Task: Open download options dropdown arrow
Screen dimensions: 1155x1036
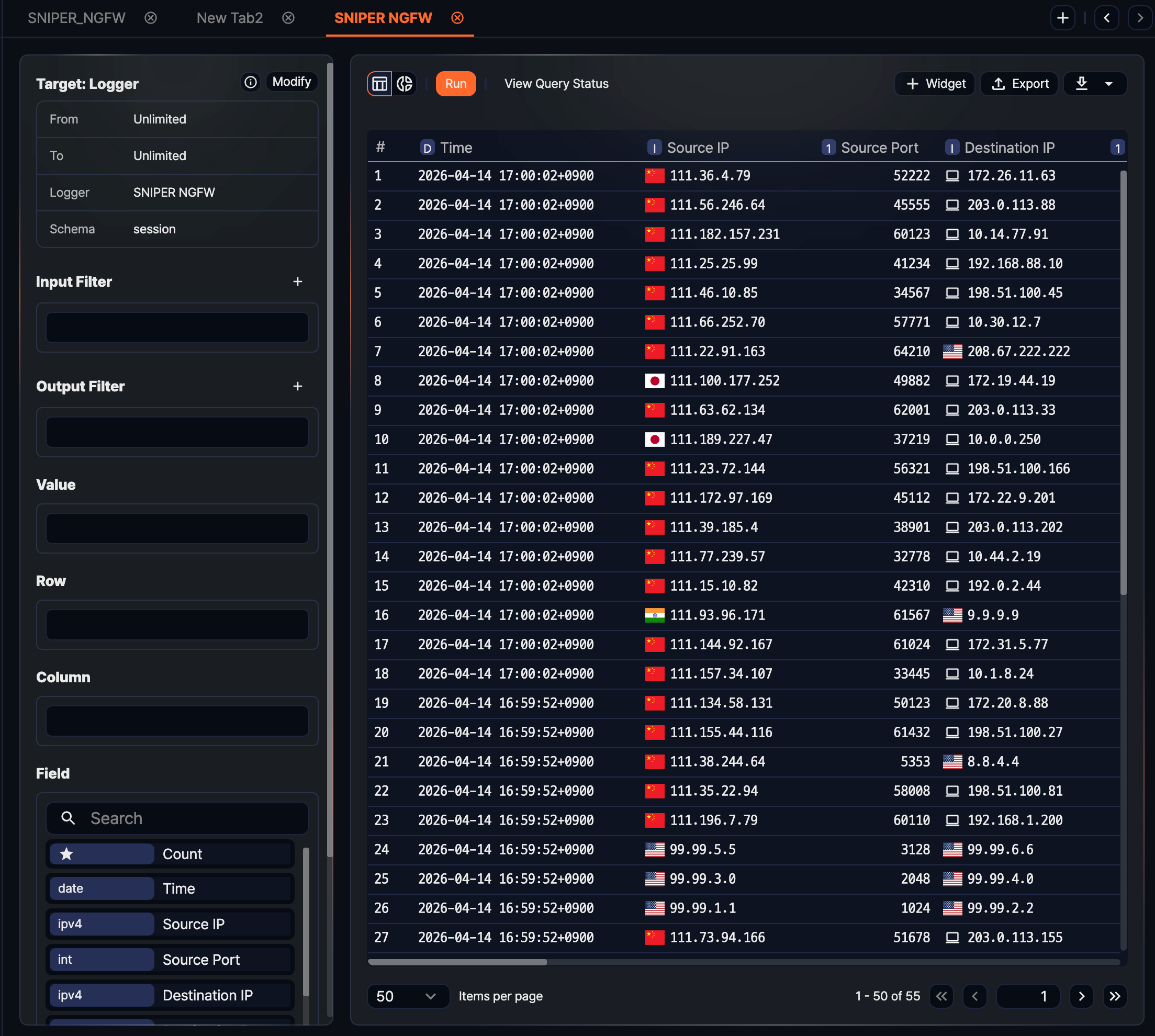Action: coord(1109,84)
